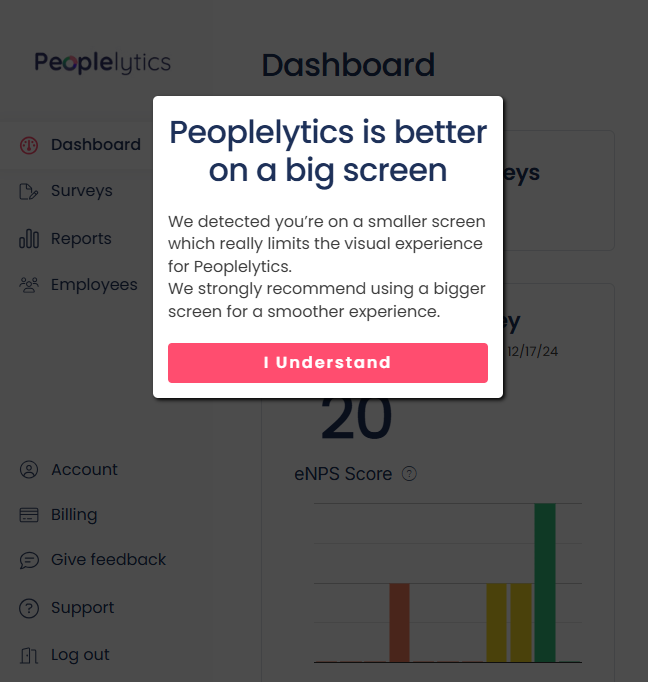This screenshot has width=648, height=682.
Task: Click the Peoplelytics logo
Action: tap(103, 62)
